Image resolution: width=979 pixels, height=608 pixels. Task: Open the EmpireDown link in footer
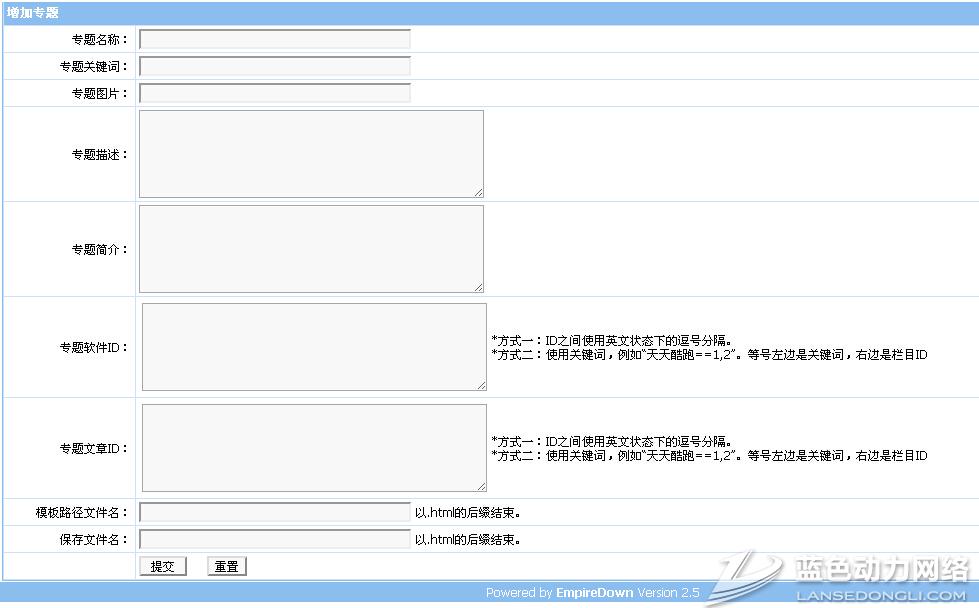pyautogui.click(x=594, y=593)
